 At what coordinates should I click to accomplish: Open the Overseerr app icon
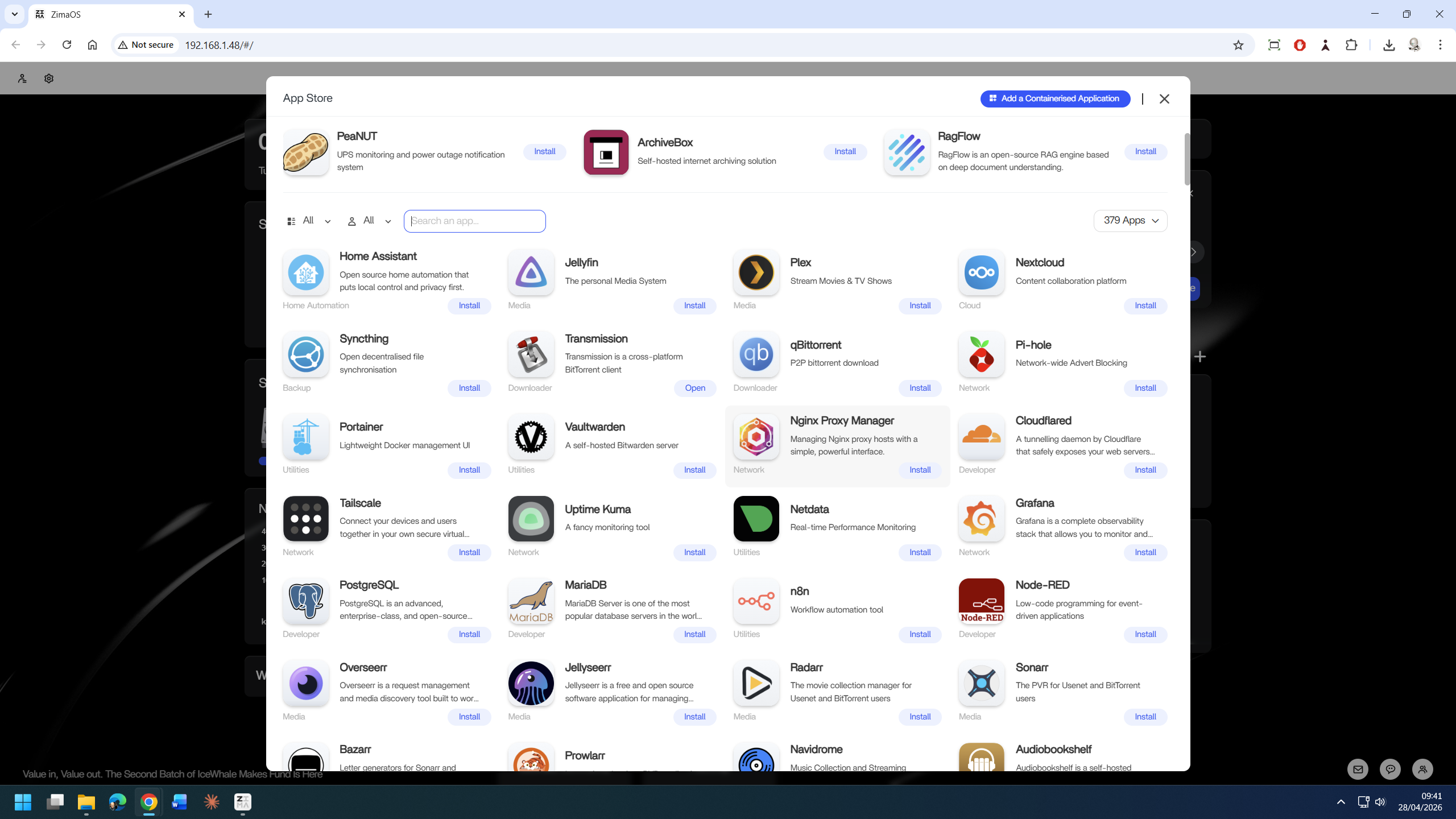305,683
